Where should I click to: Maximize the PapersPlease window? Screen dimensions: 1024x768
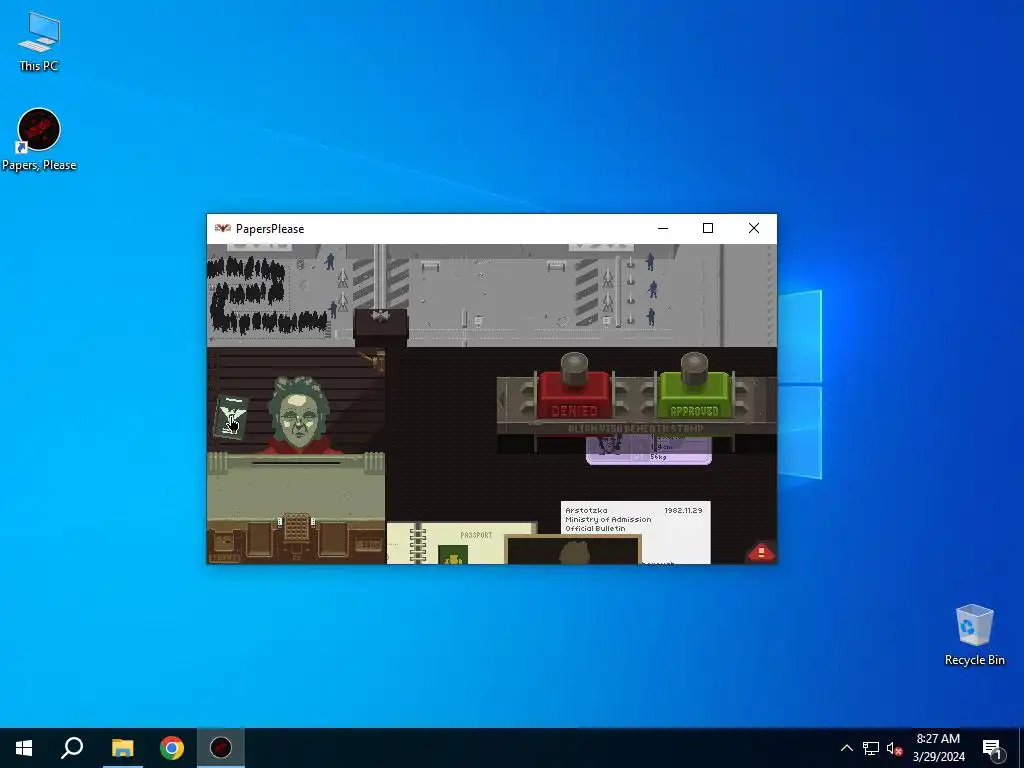click(x=708, y=229)
